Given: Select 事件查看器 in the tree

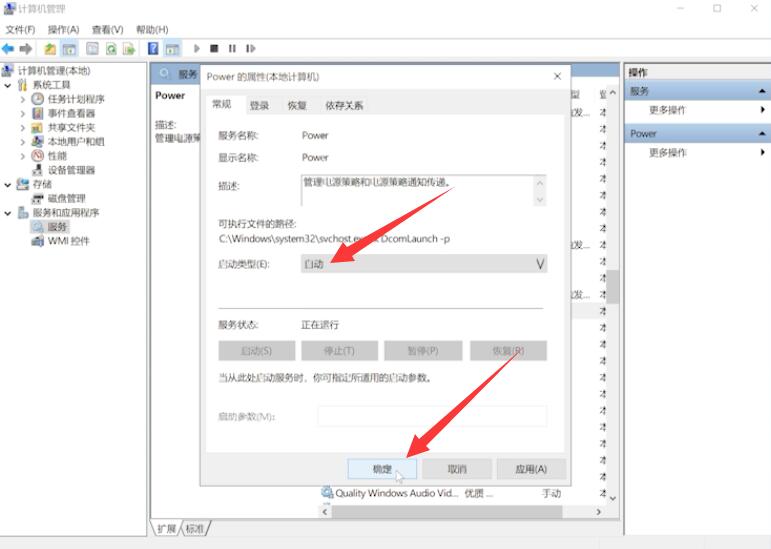Looking at the screenshot, I should (71, 114).
